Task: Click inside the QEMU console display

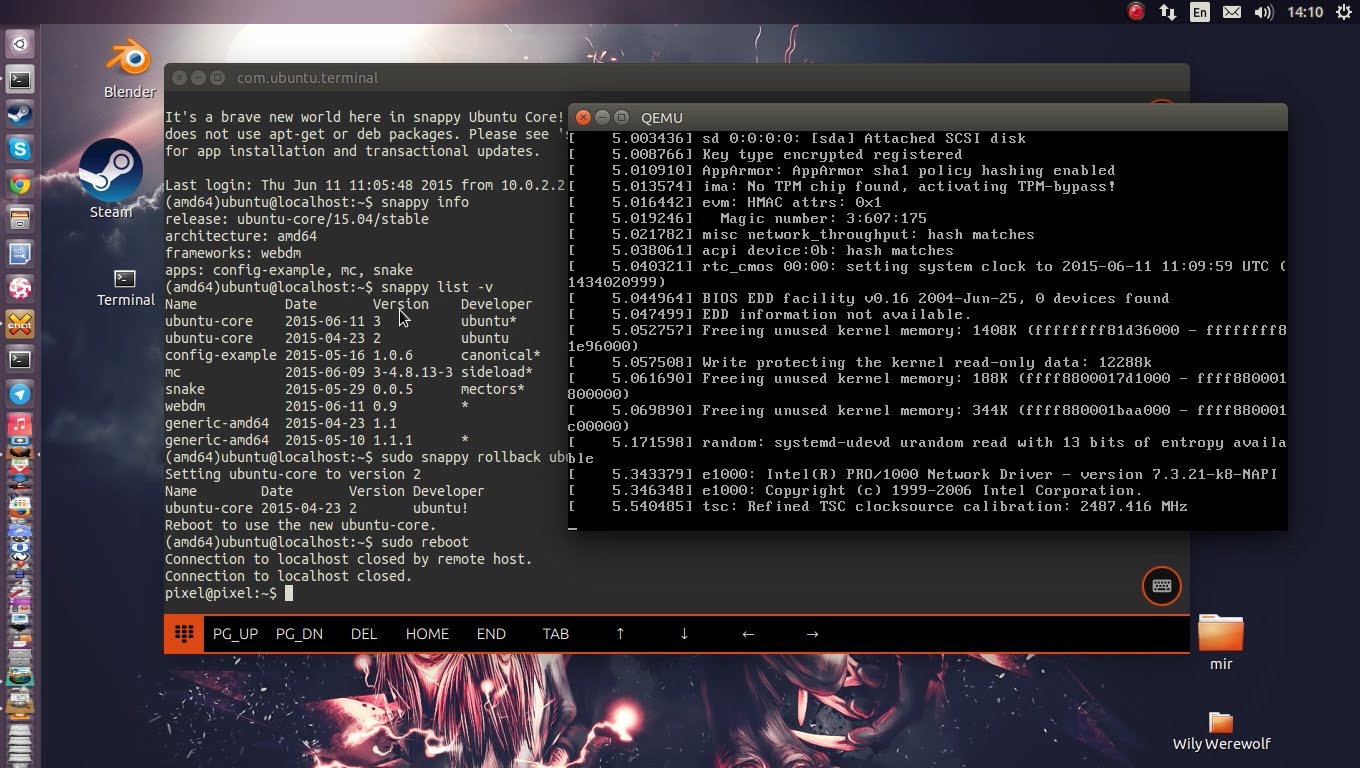Action: [x=926, y=330]
